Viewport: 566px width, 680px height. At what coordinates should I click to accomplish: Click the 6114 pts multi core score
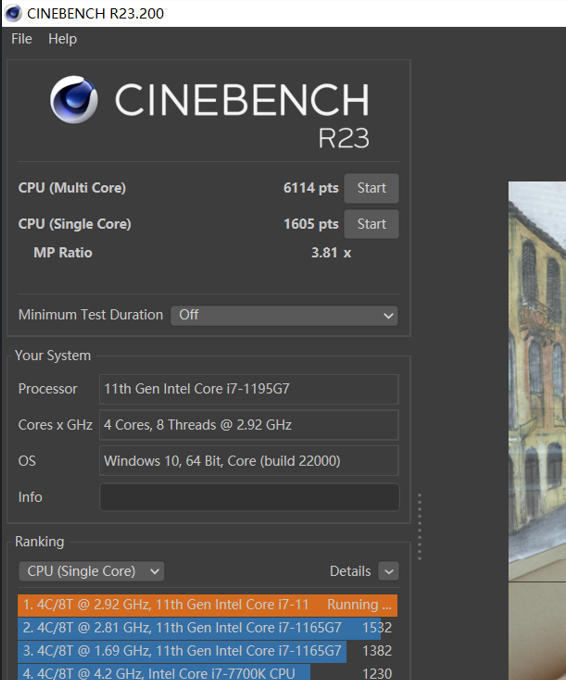point(311,188)
